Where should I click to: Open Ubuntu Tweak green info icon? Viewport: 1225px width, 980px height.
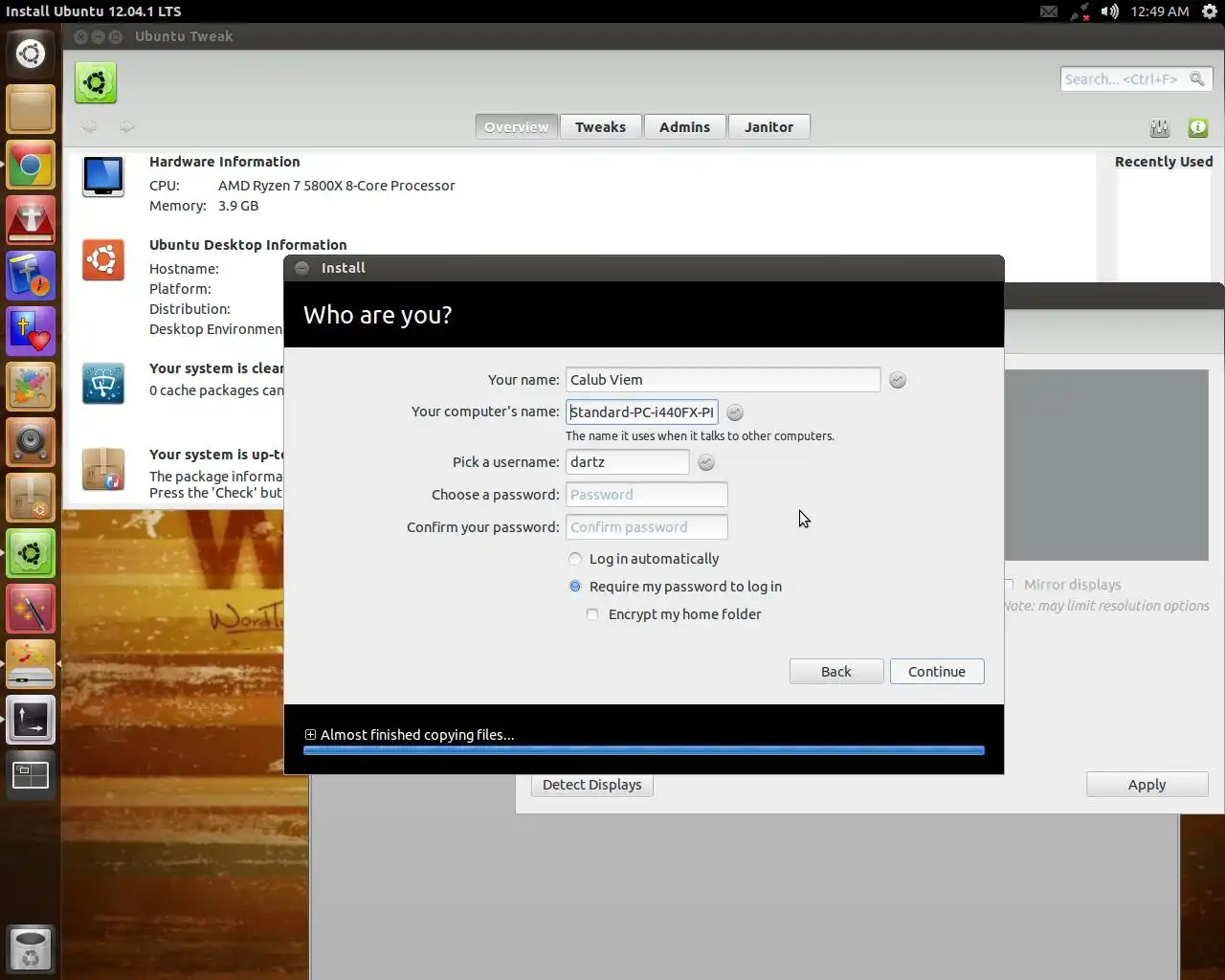coord(1198,127)
